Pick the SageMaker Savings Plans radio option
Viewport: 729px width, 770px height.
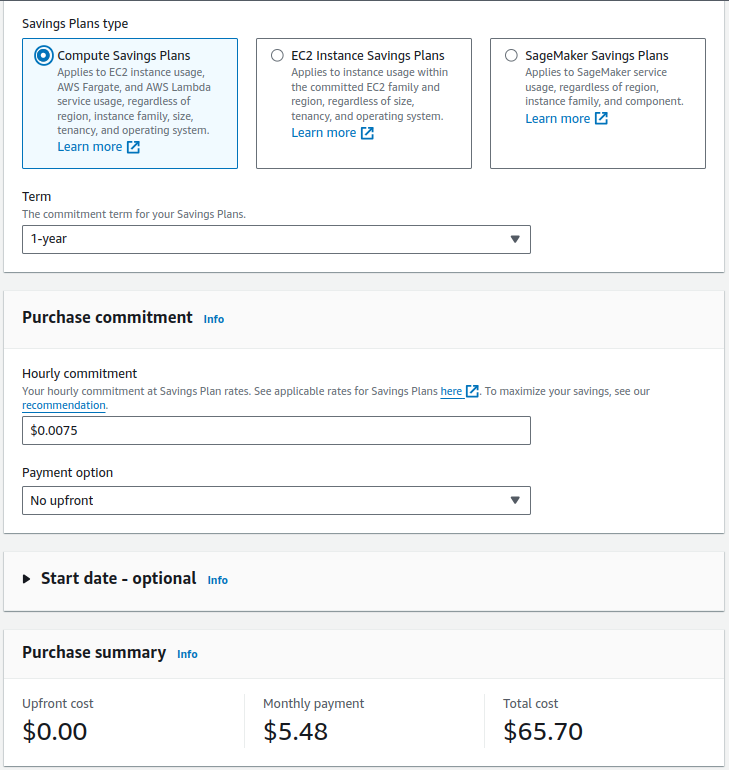(511, 55)
